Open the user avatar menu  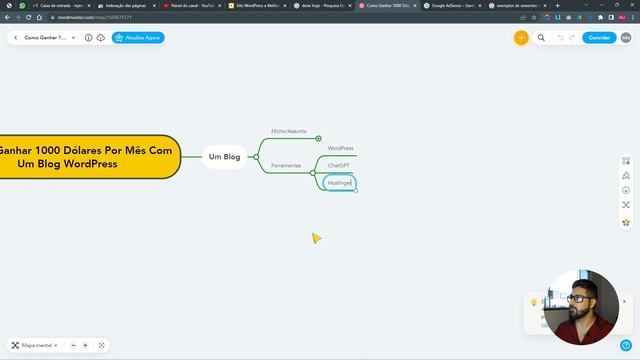pos(626,38)
